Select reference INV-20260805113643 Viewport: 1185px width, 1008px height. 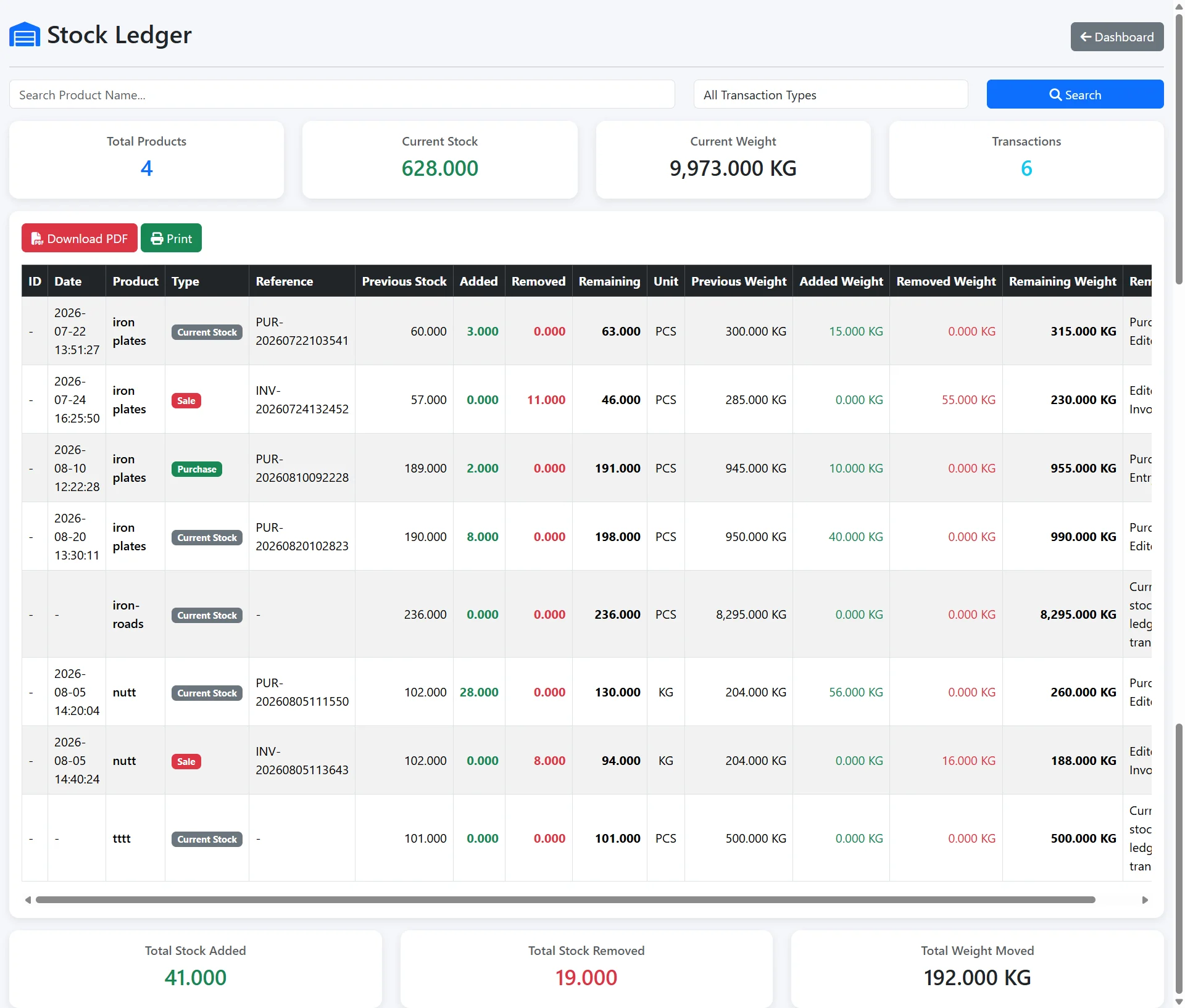[302, 761]
